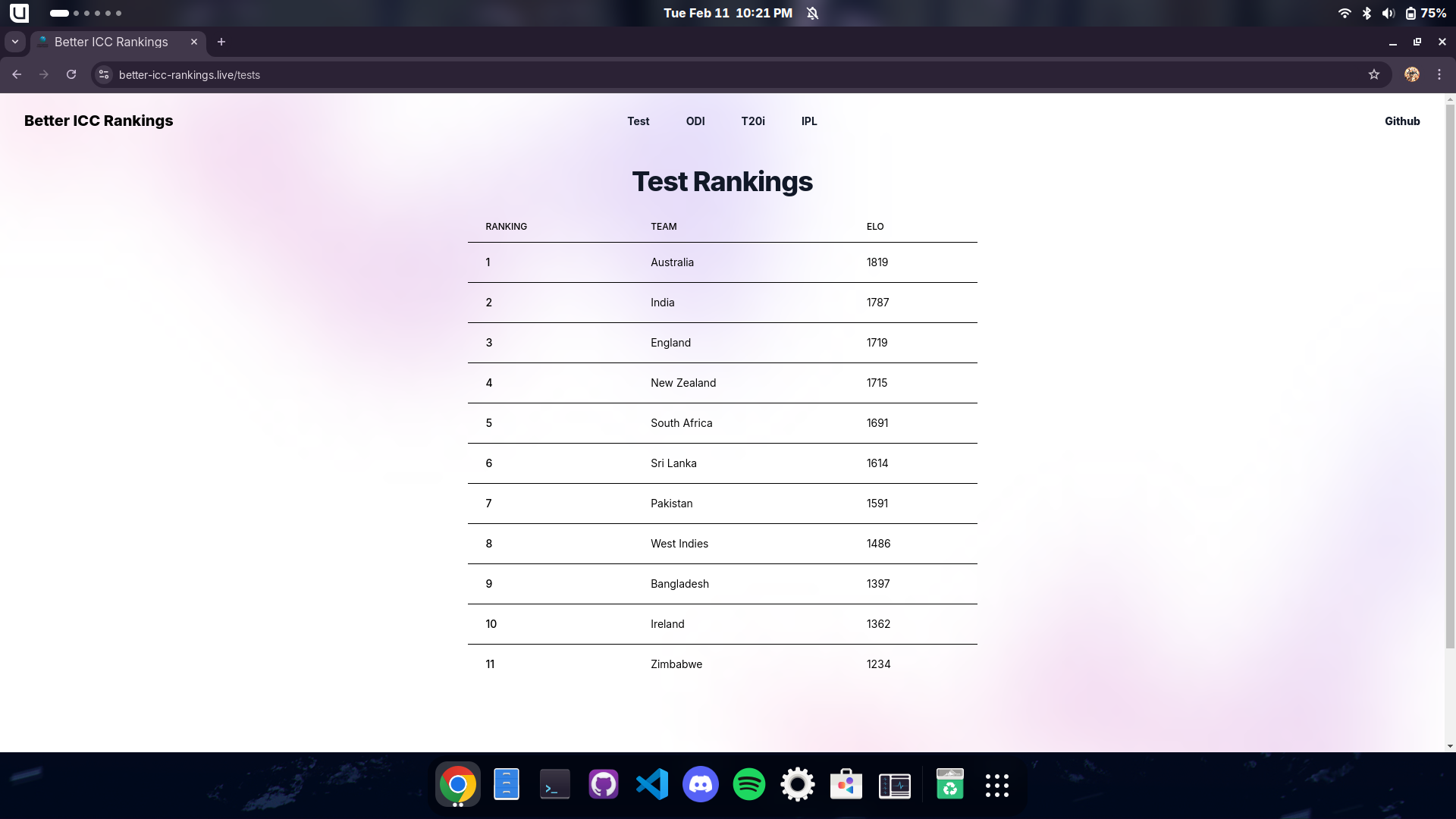
Task: Click the Zimbabwe team cell
Action: [x=676, y=664]
